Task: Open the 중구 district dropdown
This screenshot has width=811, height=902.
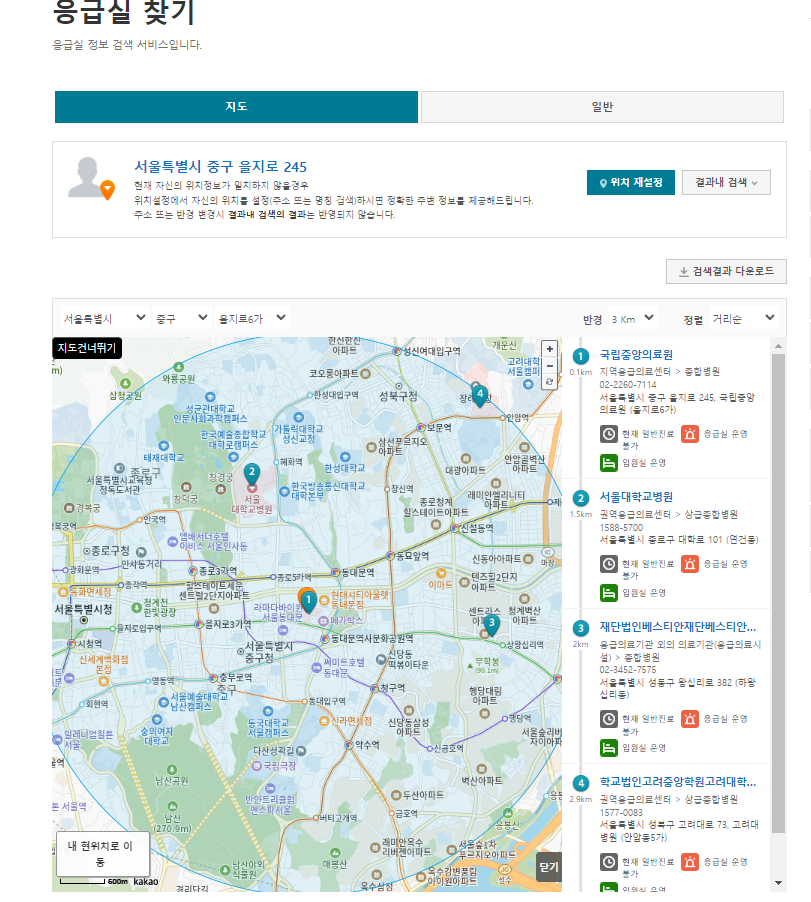Action: (181, 318)
